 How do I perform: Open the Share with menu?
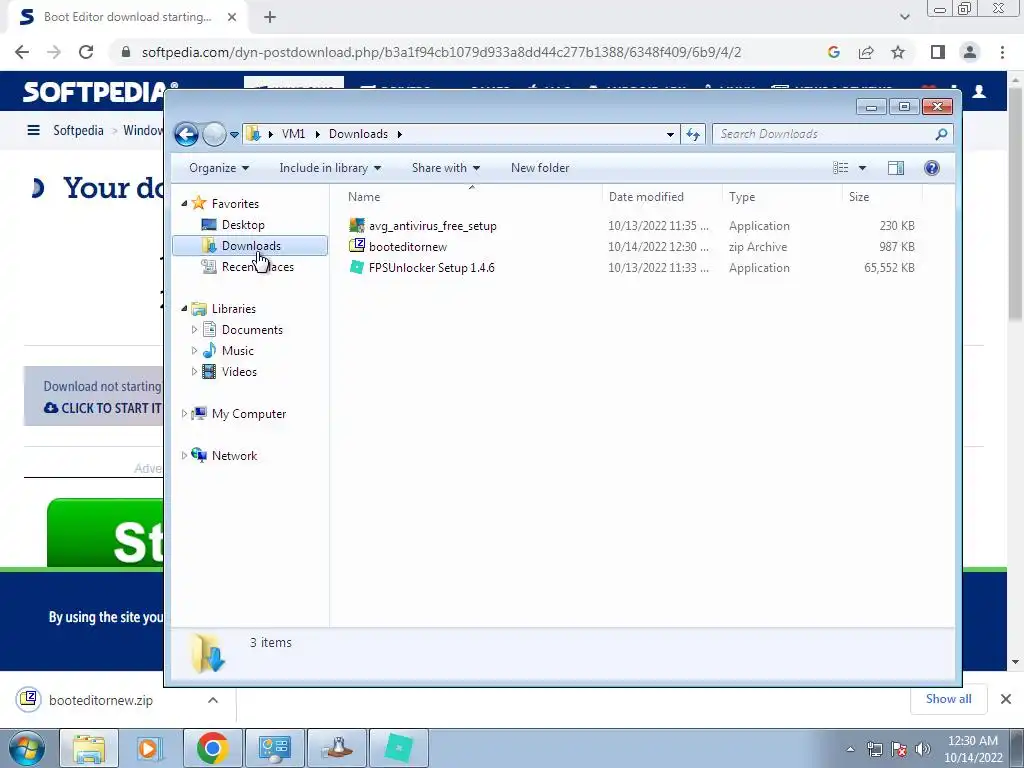coord(445,168)
